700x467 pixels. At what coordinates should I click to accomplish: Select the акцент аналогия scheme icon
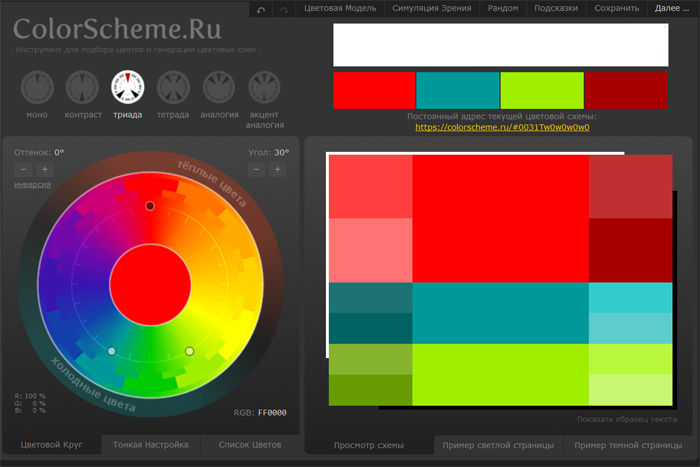pos(264,87)
